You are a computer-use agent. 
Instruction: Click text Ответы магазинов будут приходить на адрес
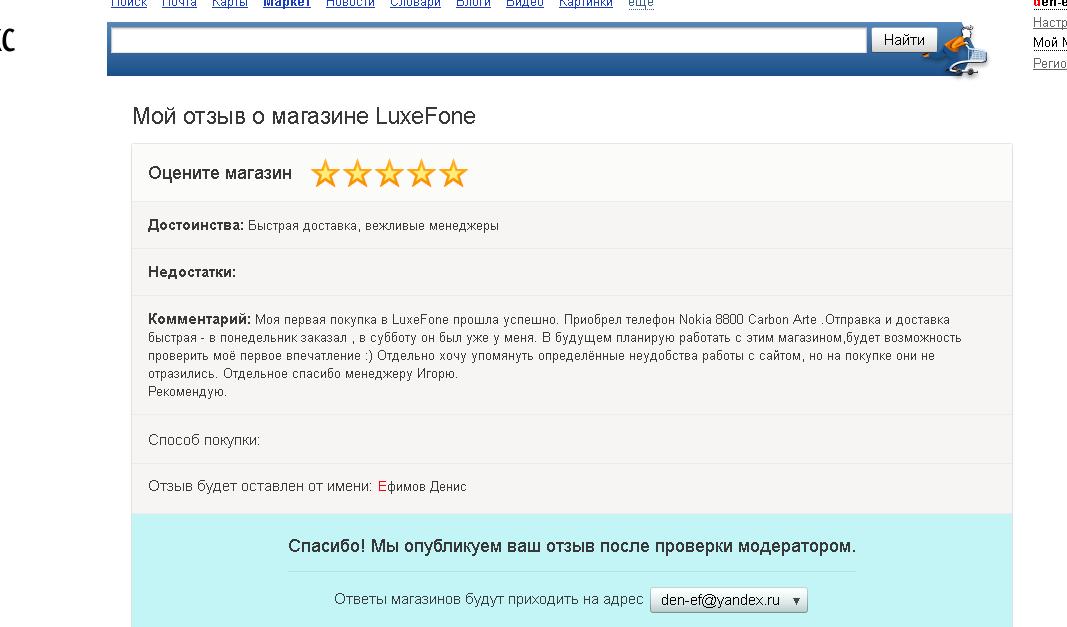(x=489, y=599)
